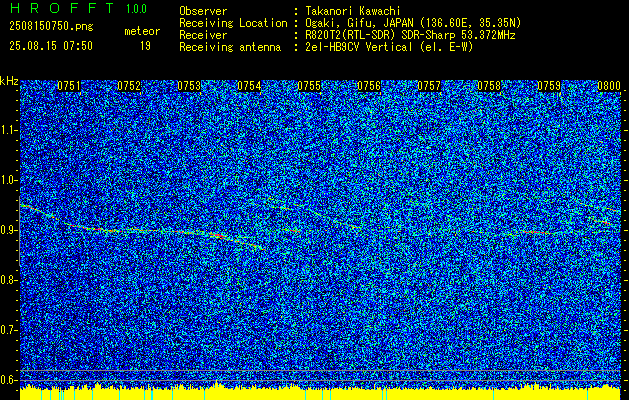Click the Receiving antenna label
This screenshot has width=629, height=400.
[x=230, y=47]
